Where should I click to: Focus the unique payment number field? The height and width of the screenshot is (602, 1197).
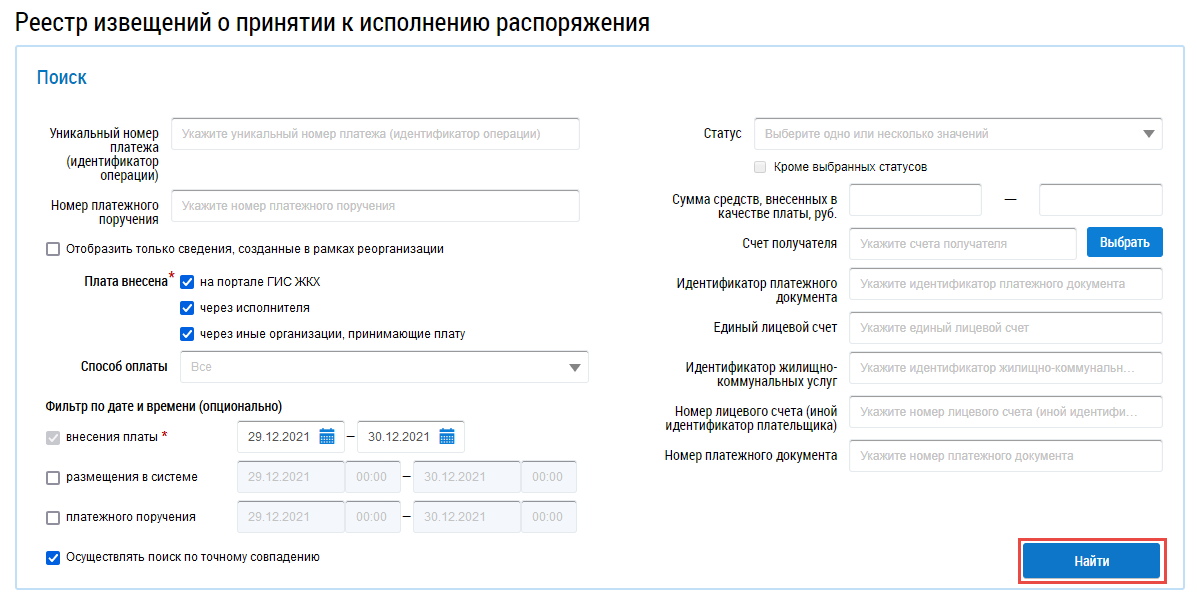[x=375, y=134]
